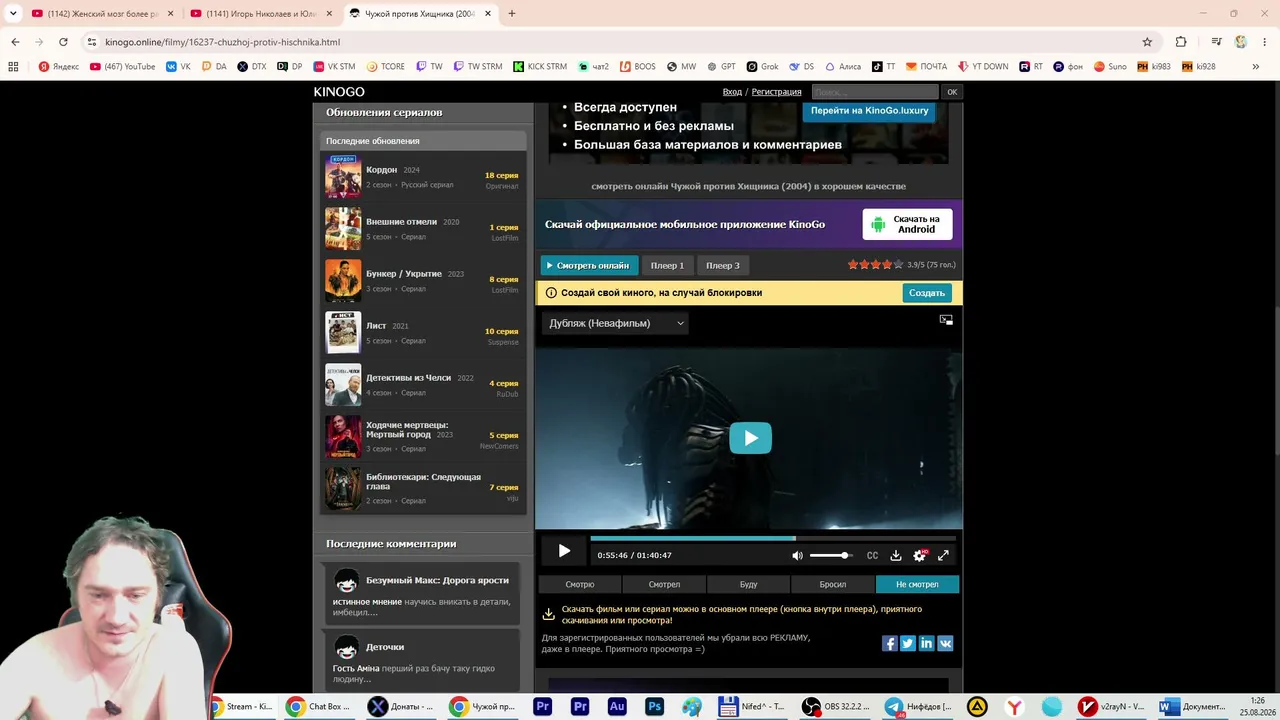Open the Лист series poster thumbnail
The height and width of the screenshot is (720, 1280).
click(343, 333)
